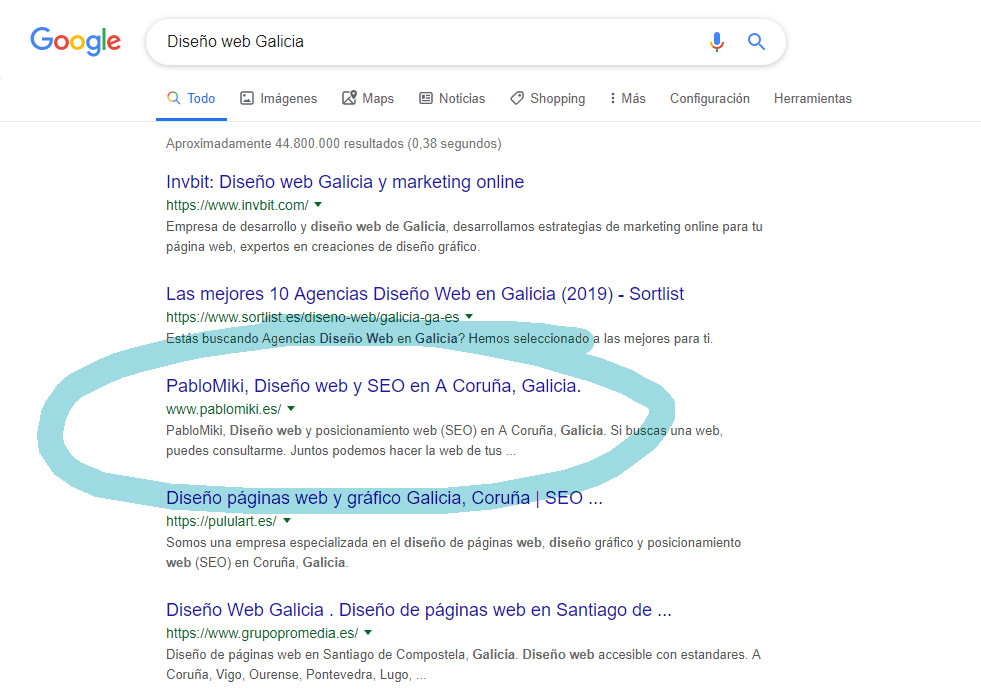Expand dropdown arrow next to invbit.com URL
Image resolution: width=981 pixels, height=699 pixels.
[x=318, y=205]
